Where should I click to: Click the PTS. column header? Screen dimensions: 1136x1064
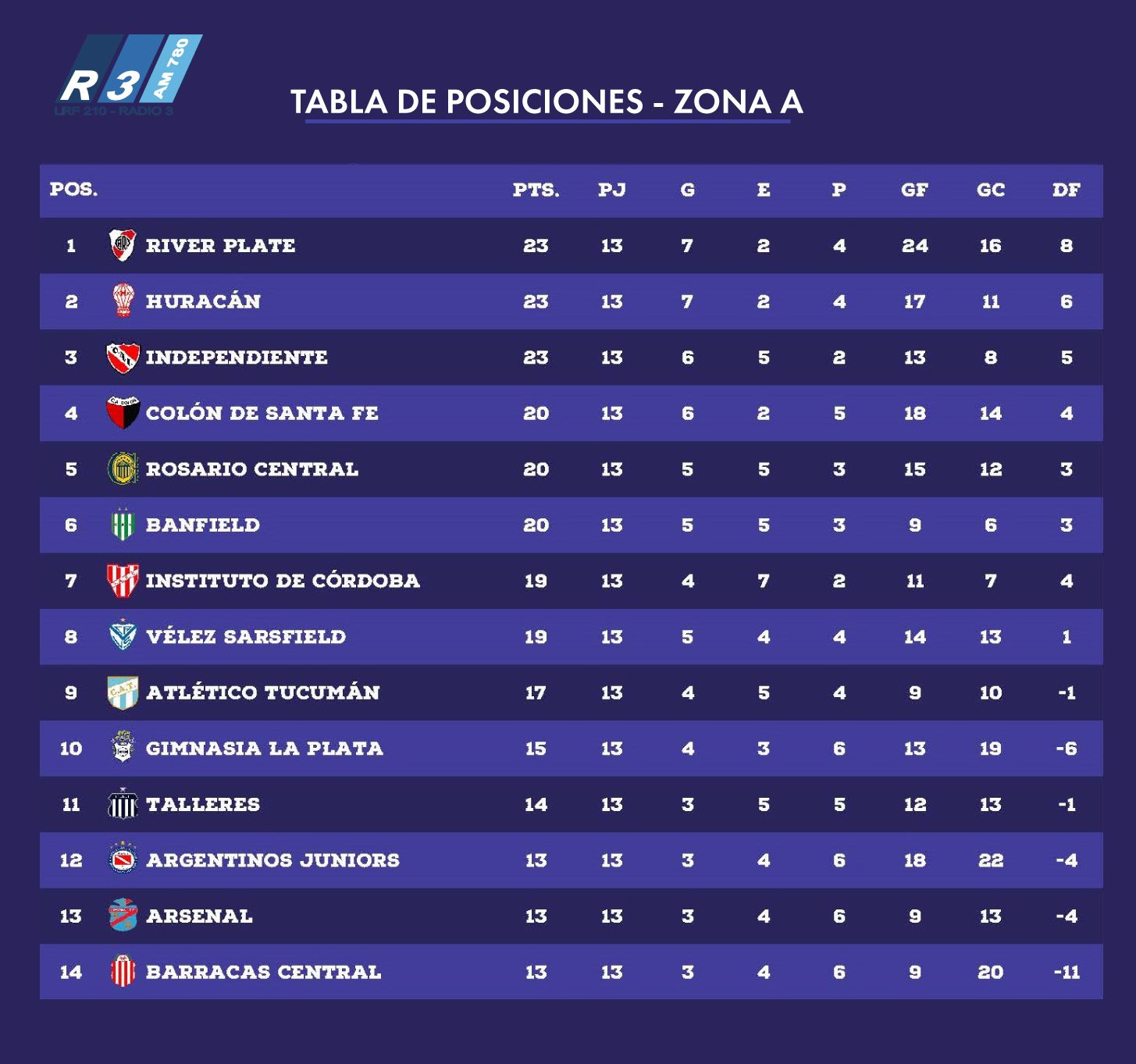point(536,190)
